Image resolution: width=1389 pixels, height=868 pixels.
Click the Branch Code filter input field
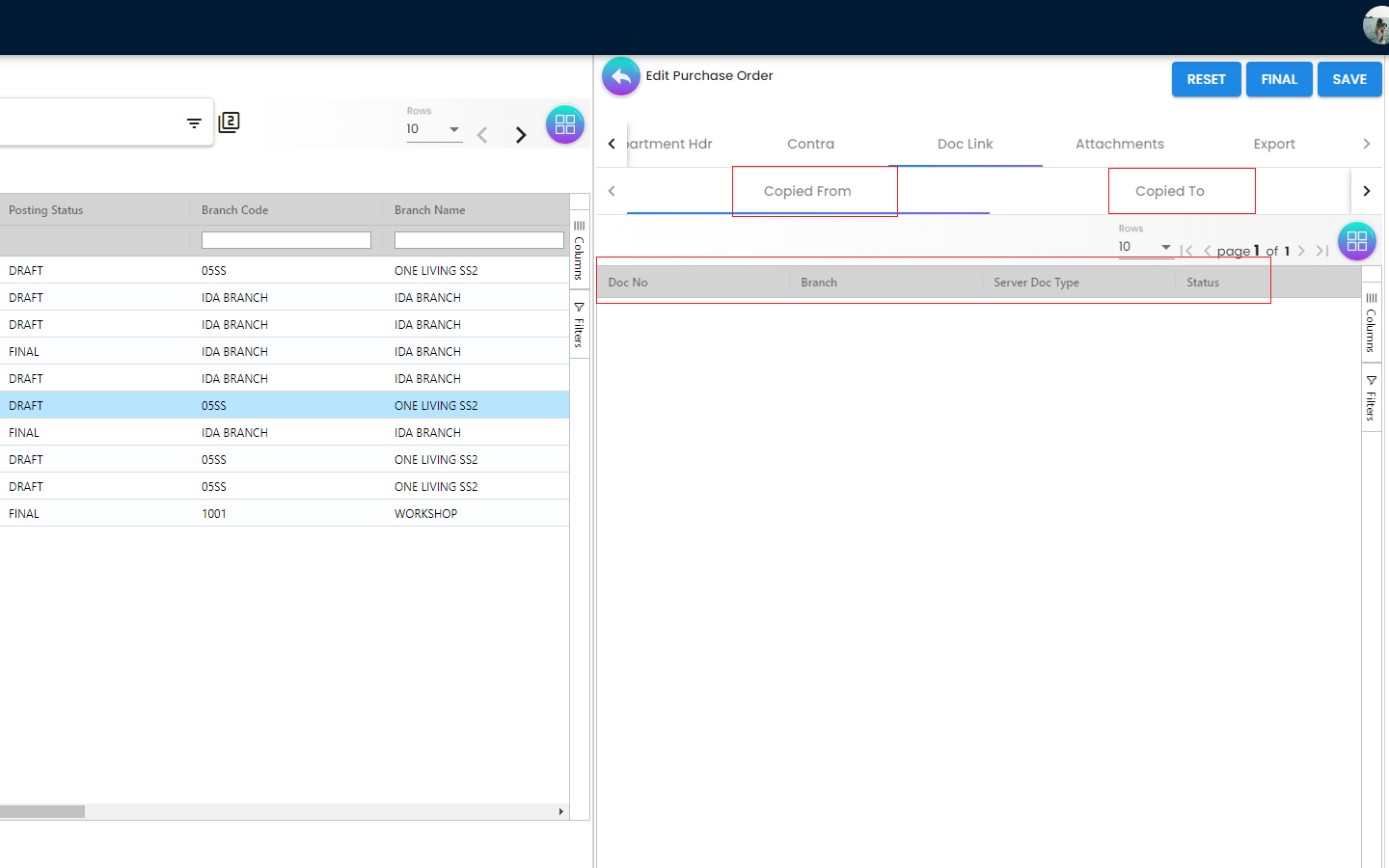(286, 240)
